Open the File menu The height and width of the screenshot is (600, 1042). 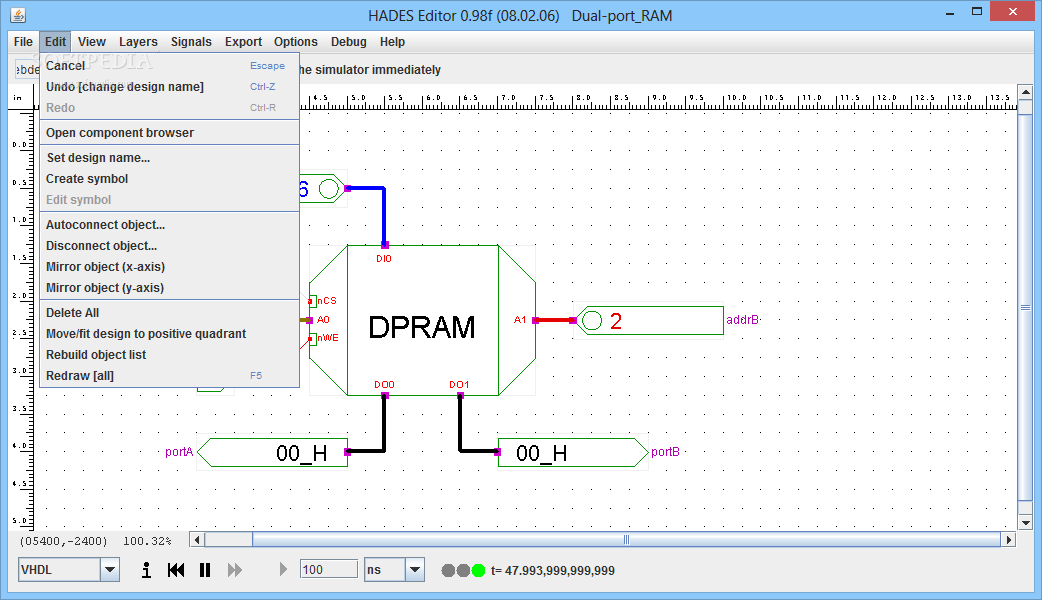pyautogui.click(x=23, y=42)
